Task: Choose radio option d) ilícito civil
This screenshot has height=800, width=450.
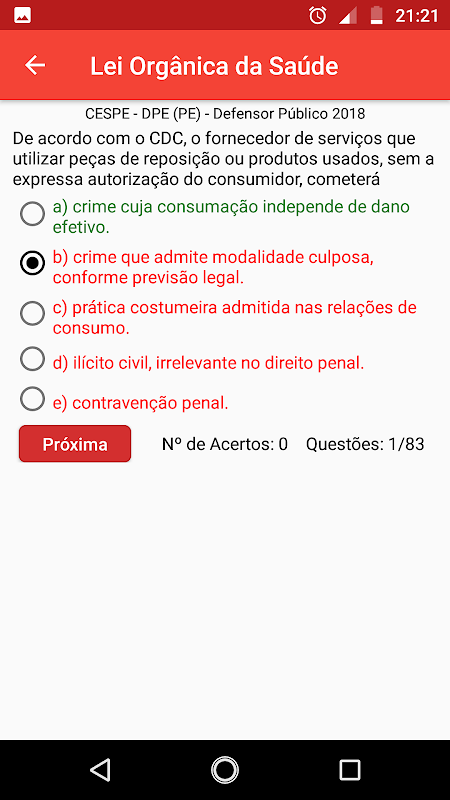Action: click(32, 359)
